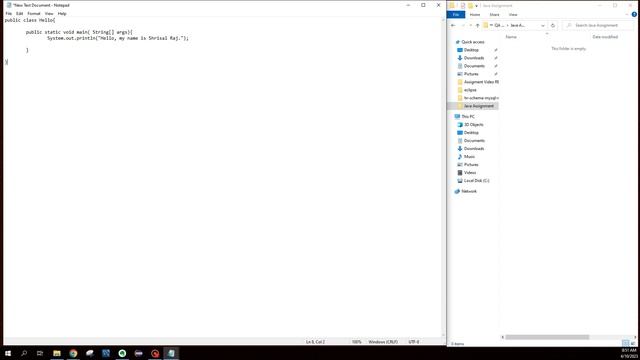Open the clock and date in system tray
The width and height of the screenshot is (640, 360).
tap(629, 353)
